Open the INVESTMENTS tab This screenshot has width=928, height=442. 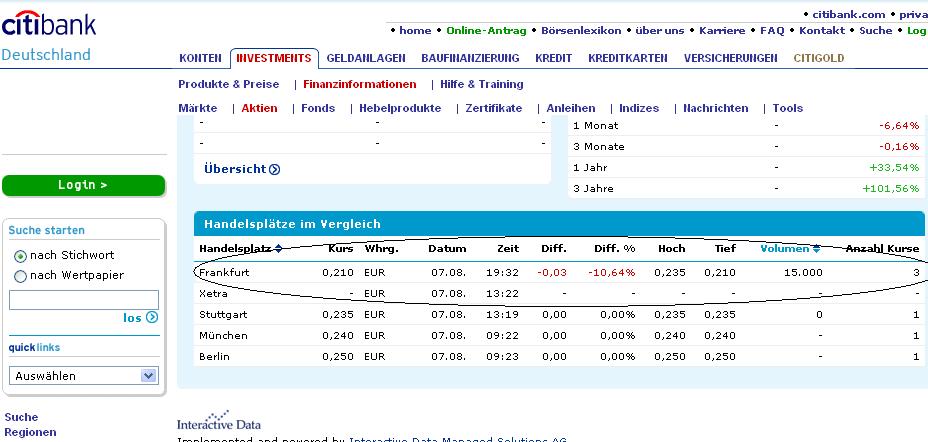pos(273,58)
